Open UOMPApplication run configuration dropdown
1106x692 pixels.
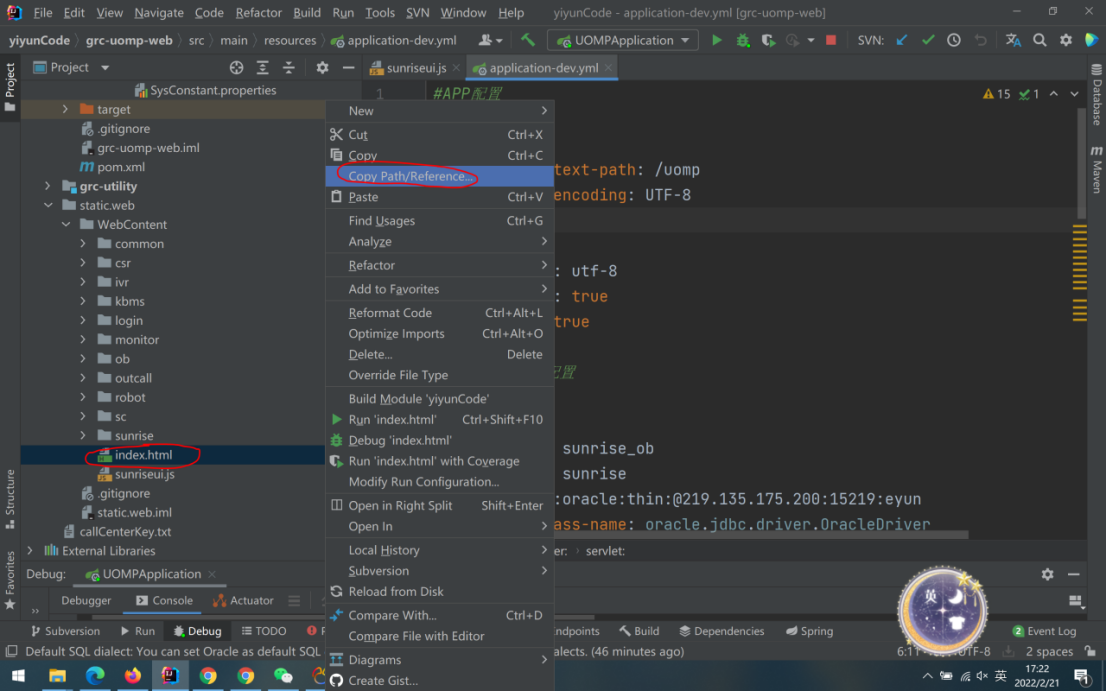(623, 40)
